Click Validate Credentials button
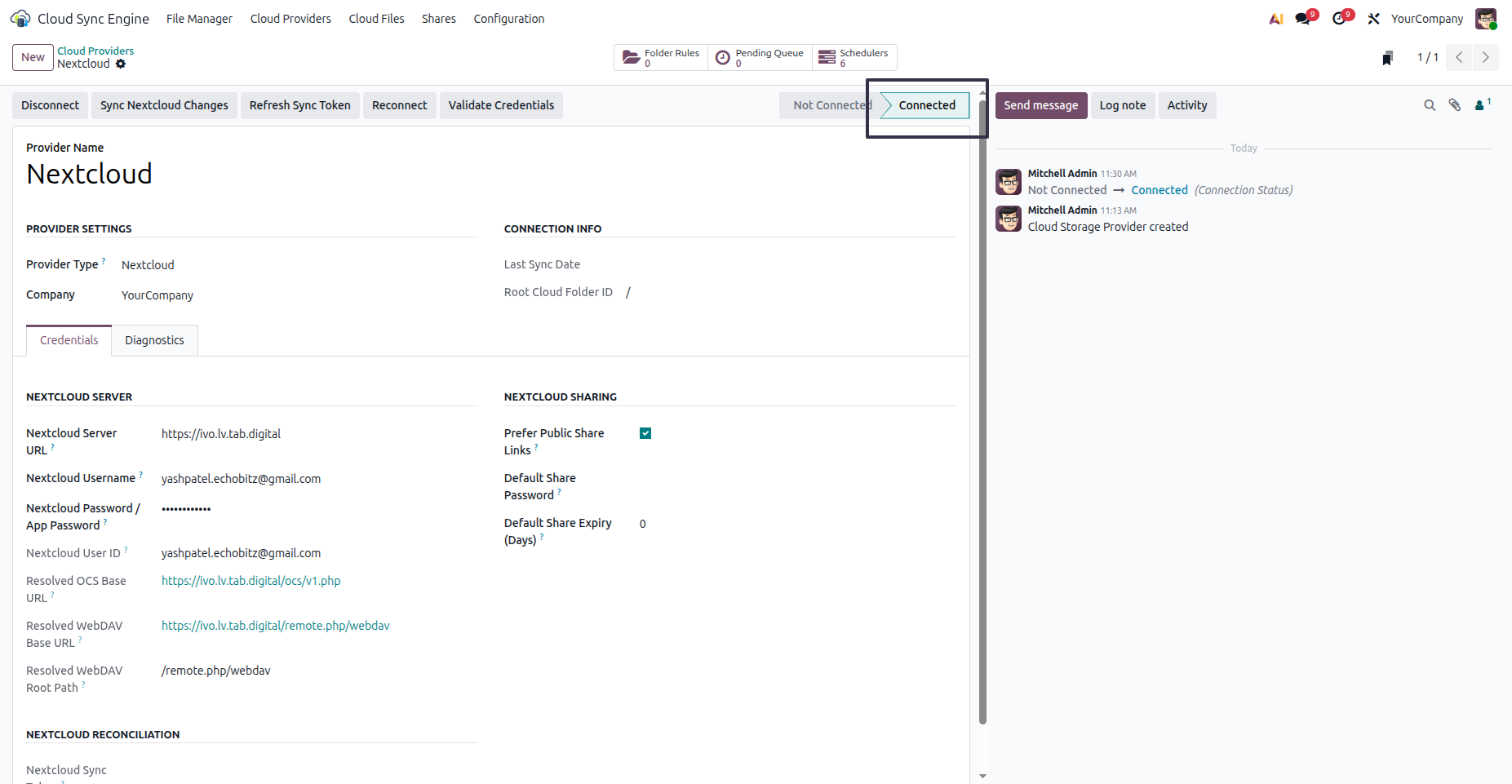This screenshot has width=1512, height=784. pyautogui.click(x=501, y=105)
